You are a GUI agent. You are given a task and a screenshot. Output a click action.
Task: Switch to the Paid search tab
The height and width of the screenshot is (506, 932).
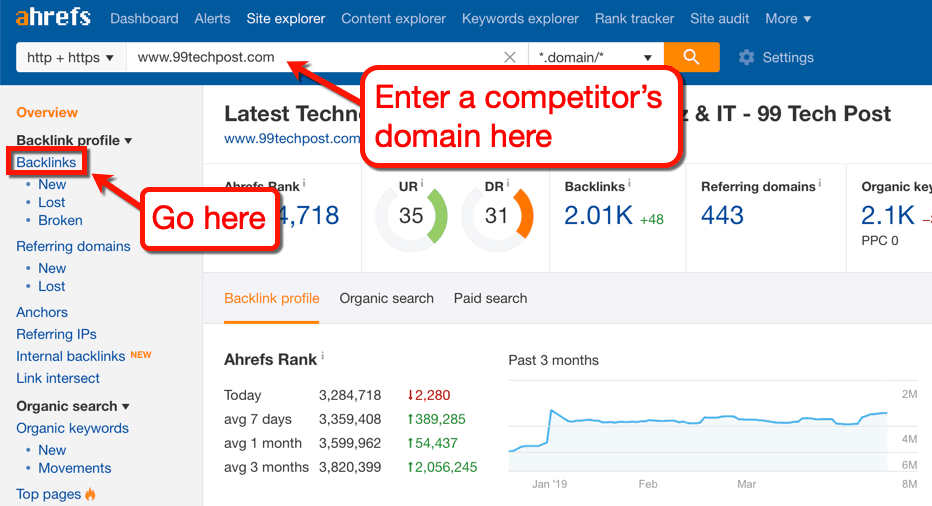pos(490,298)
